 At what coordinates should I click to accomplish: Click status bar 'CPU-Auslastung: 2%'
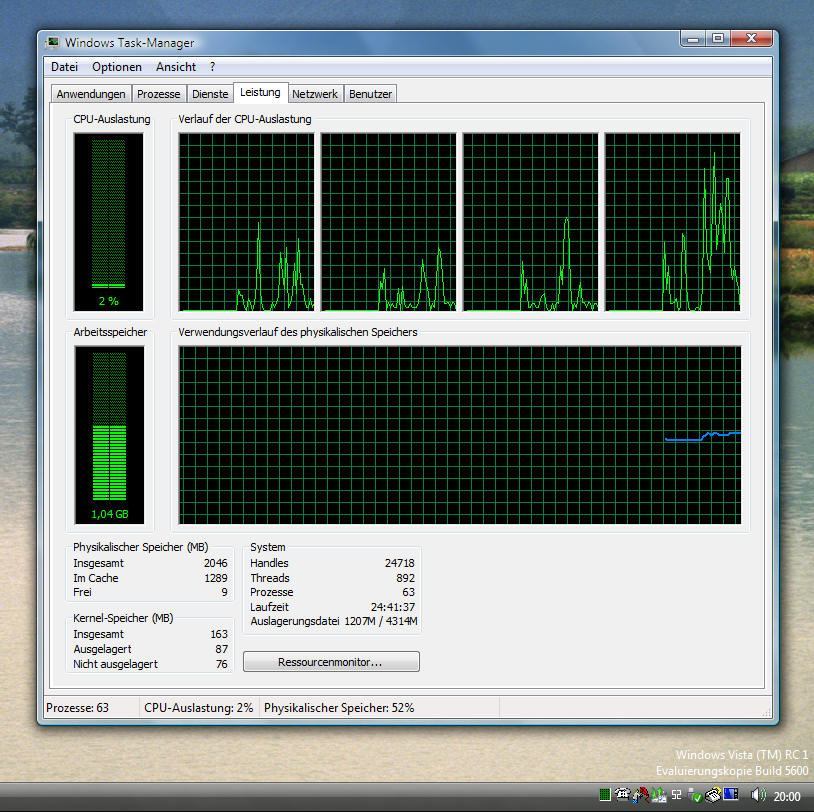198,708
